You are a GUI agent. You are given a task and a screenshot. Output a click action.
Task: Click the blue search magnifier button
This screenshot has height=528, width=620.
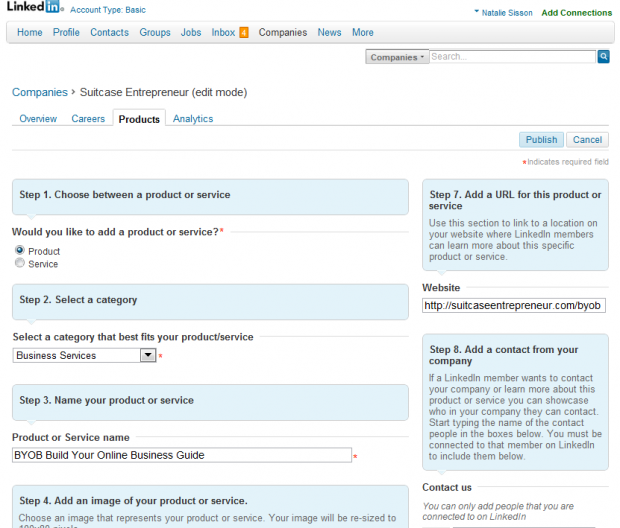[x=603, y=57]
